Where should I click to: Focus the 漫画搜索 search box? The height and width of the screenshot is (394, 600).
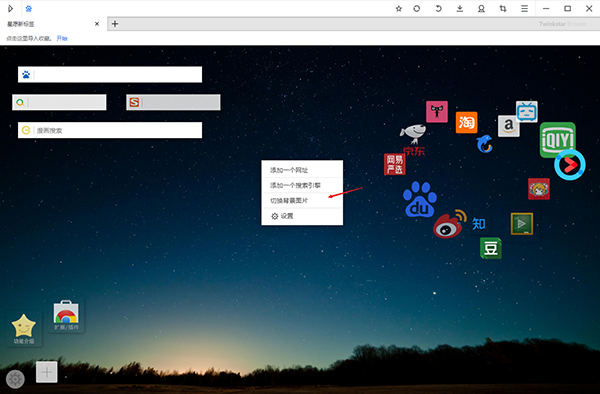pos(110,130)
